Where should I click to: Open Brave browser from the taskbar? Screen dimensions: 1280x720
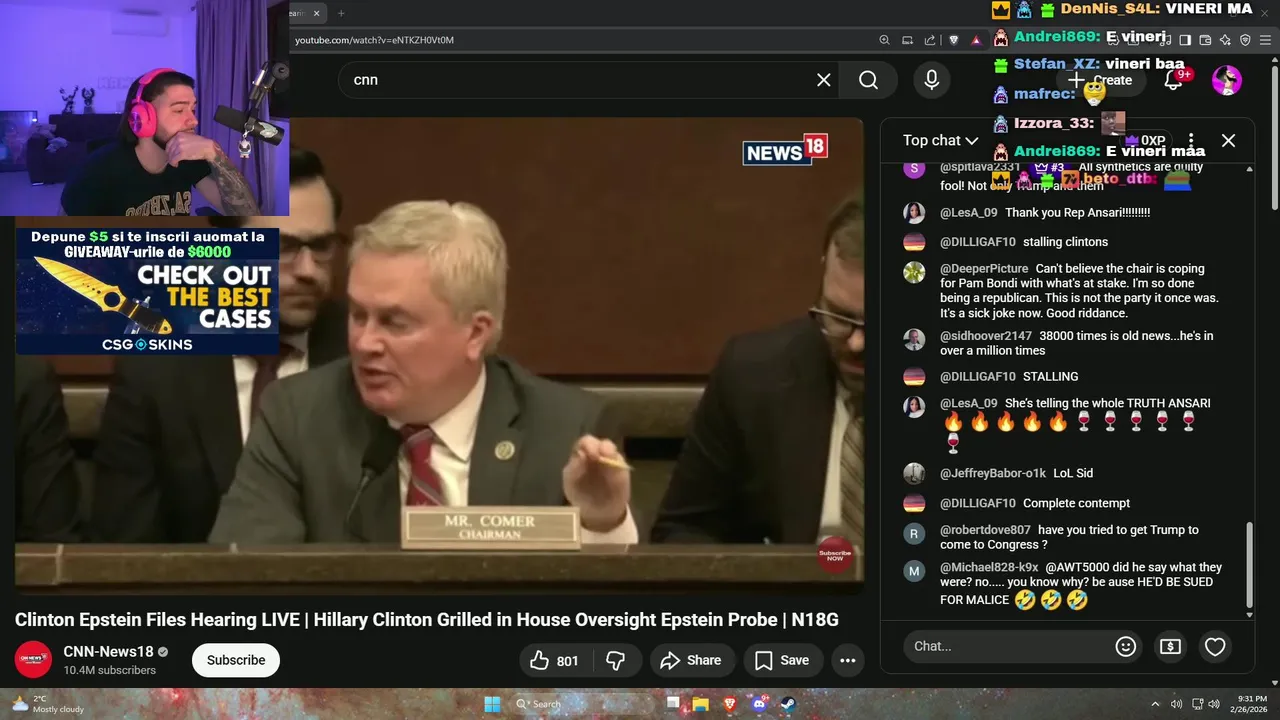pos(730,704)
